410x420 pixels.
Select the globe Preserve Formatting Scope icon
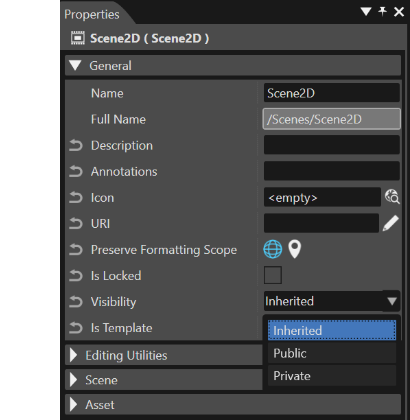pos(273,249)
